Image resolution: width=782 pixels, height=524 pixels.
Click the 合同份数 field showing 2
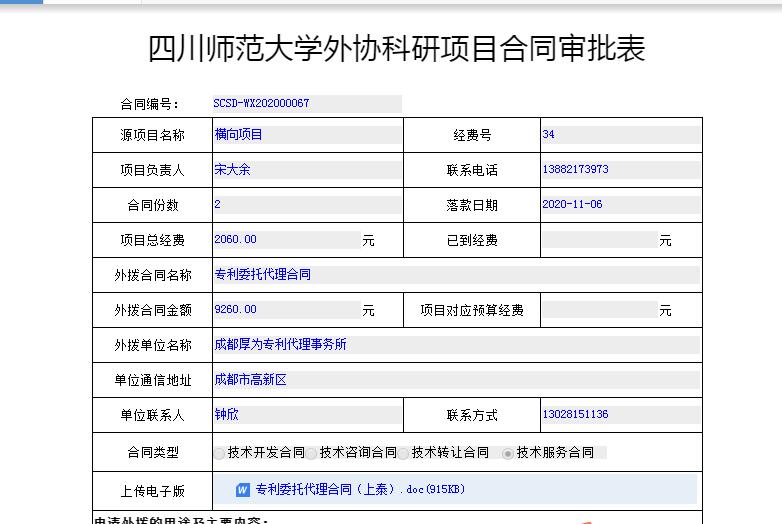click(307, 204)
